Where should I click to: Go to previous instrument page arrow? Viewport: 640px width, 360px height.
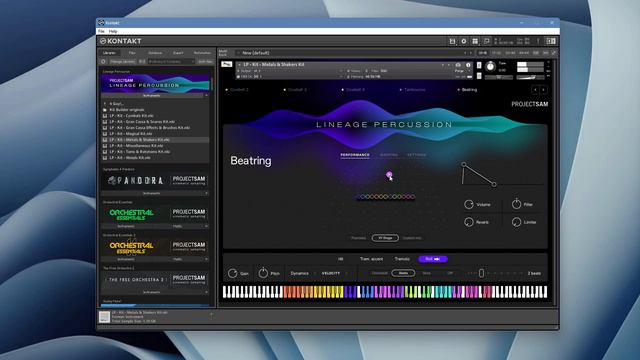[535, 90]
